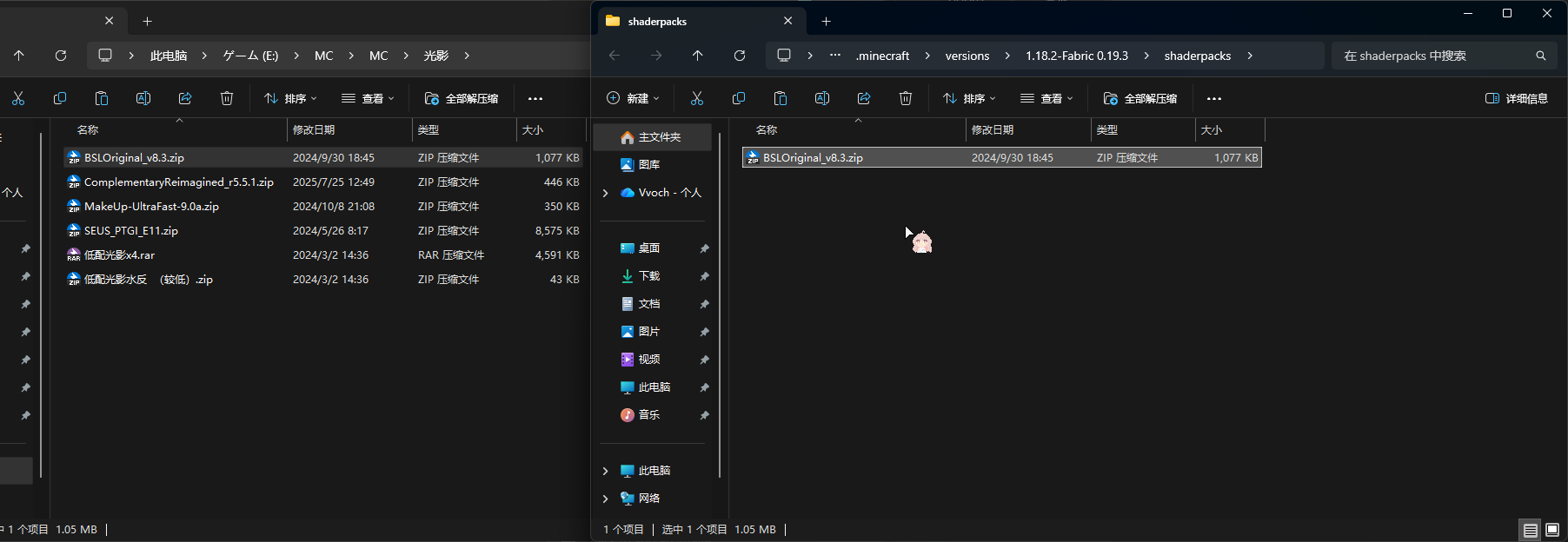Click Cut icon in shaderpacks window toolbar
Image resolution: width=1568 pixels, height=542 pixels.
(x=697, y=98)
